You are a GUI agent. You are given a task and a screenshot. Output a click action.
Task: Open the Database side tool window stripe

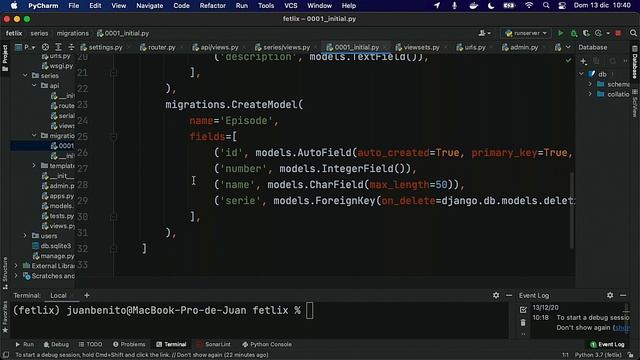coord(635,62)
